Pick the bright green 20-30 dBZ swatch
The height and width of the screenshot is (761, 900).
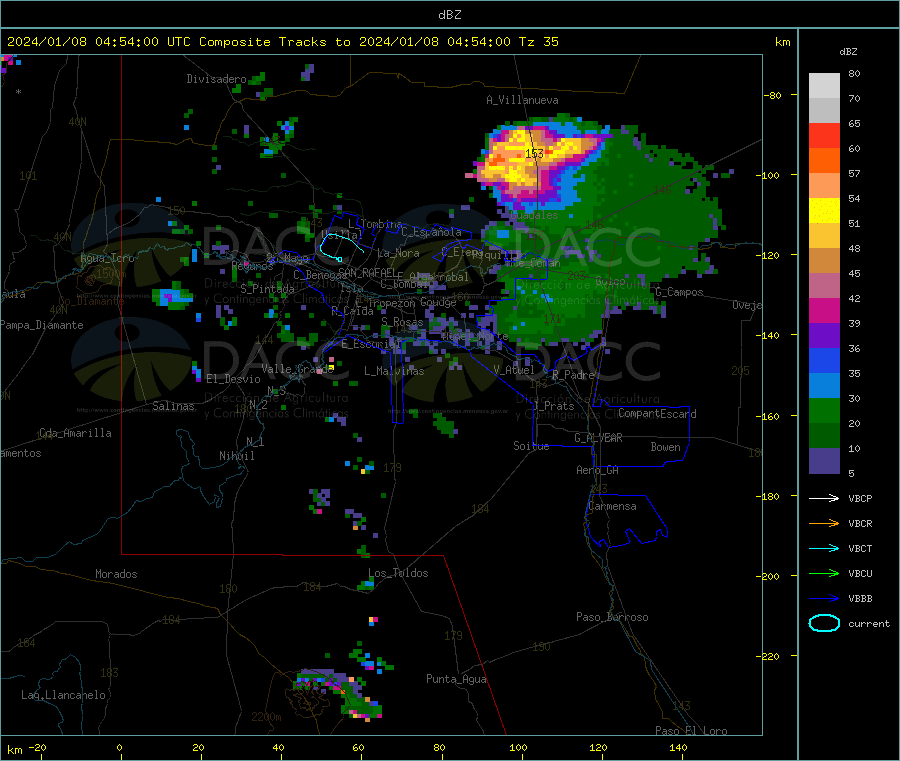point(824,410)
